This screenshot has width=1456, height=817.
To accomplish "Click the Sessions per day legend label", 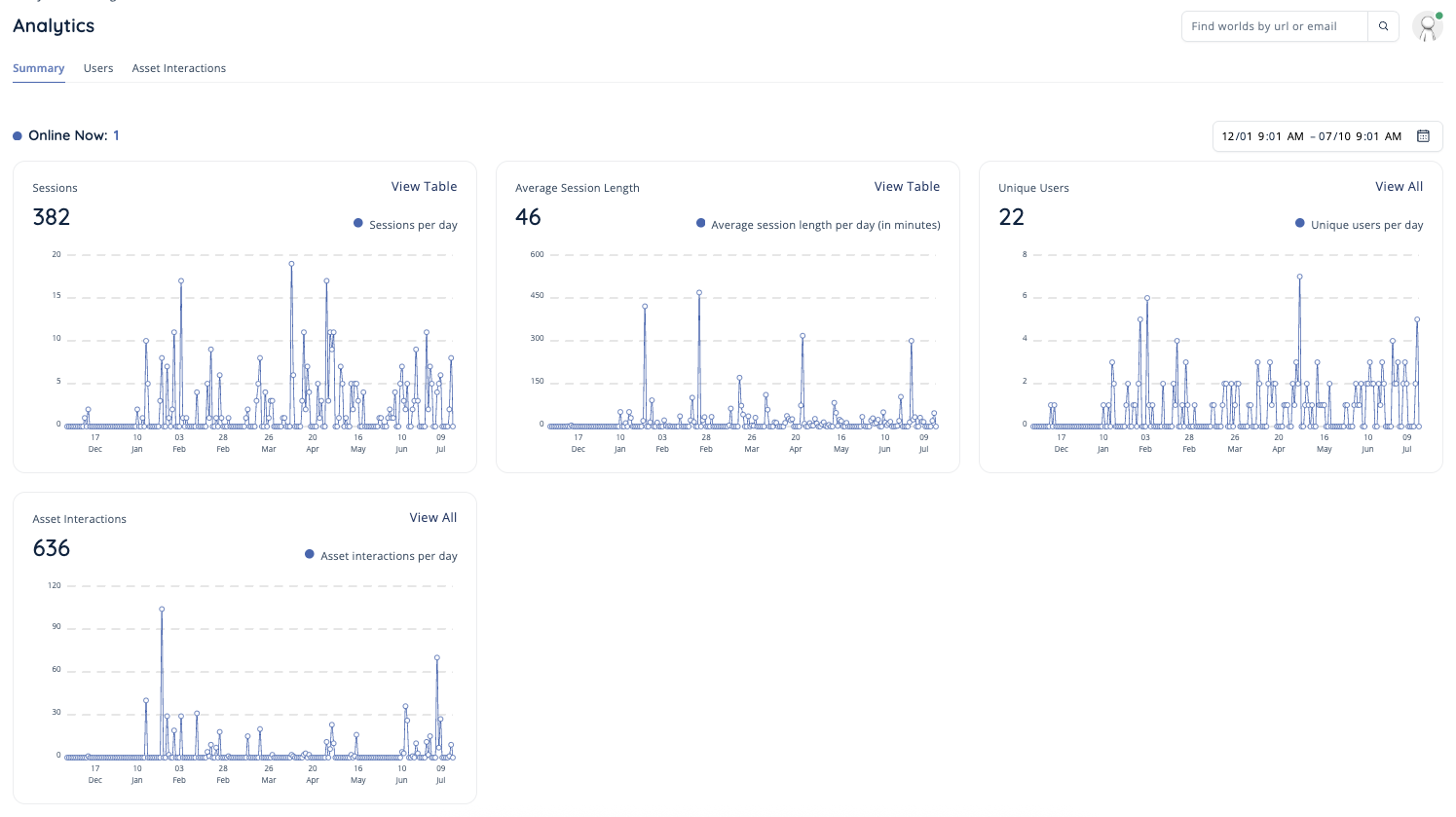I will [413, 225].
